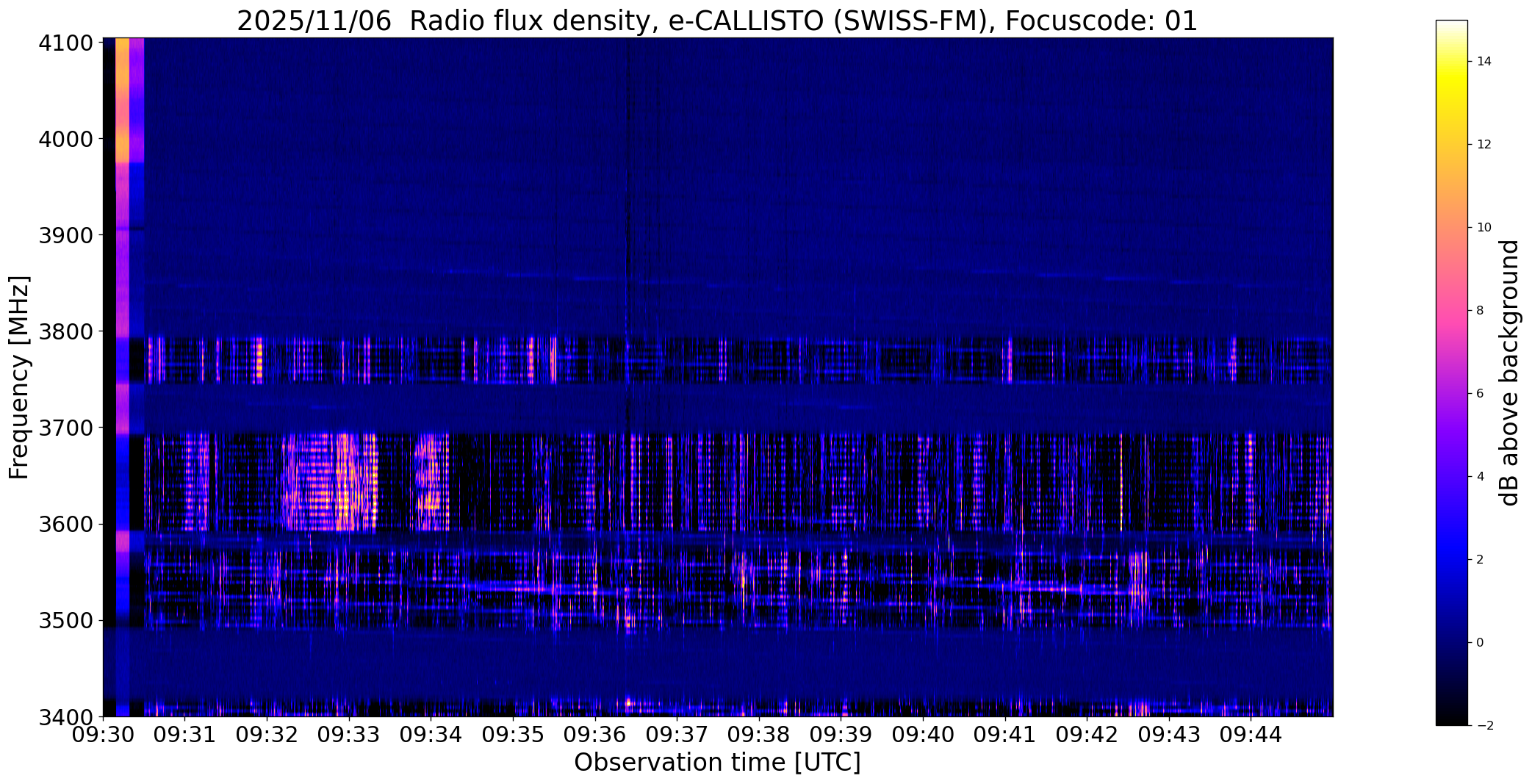Click the time tick label "09:39"

[841, 735]
